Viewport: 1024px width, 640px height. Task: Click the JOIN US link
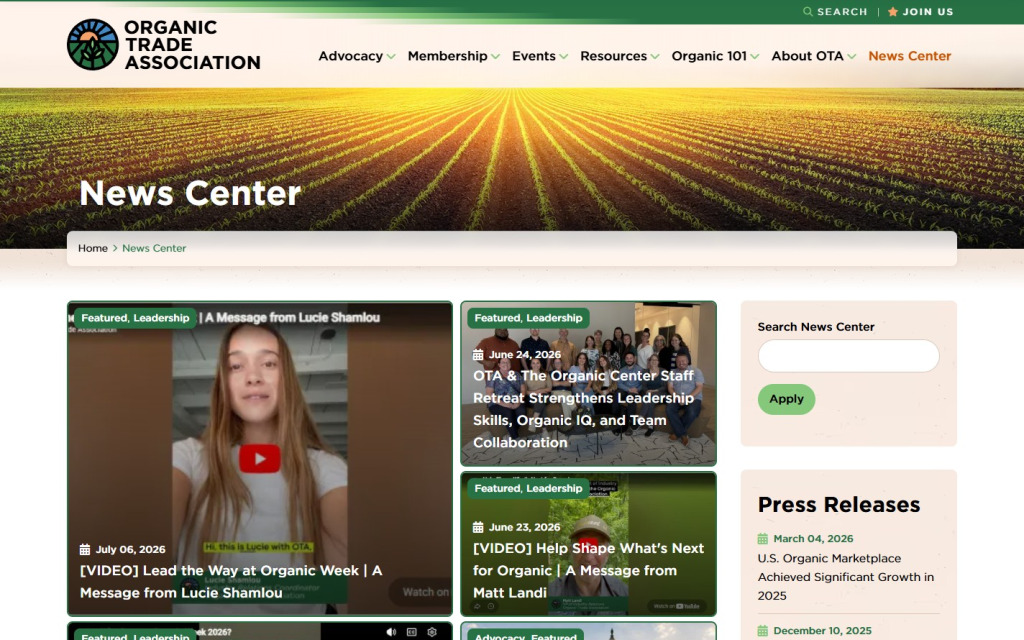pos(927,12)
